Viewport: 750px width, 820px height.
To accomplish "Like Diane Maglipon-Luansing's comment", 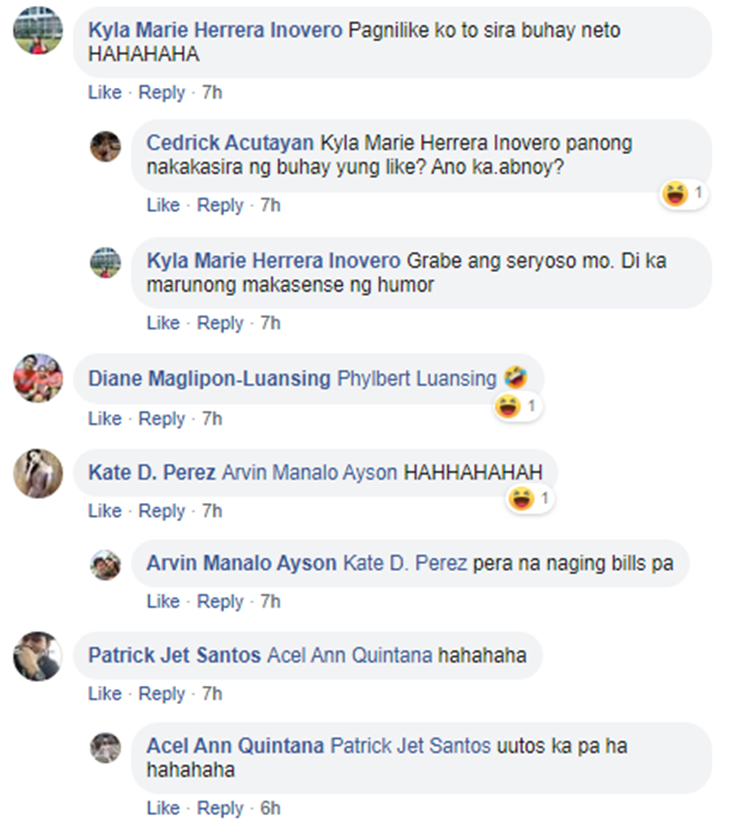I will (105, 419).
